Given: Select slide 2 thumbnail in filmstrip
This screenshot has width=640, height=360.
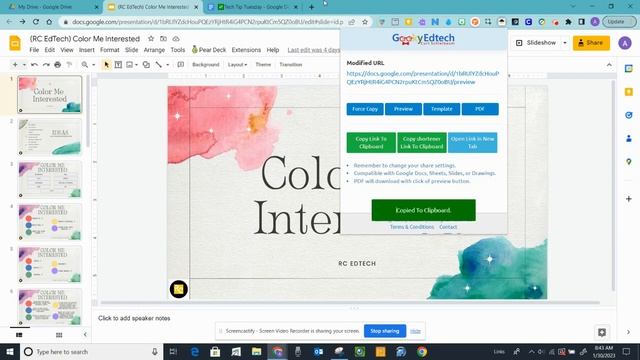Looking at the screenshot, I should click(50, 137).
